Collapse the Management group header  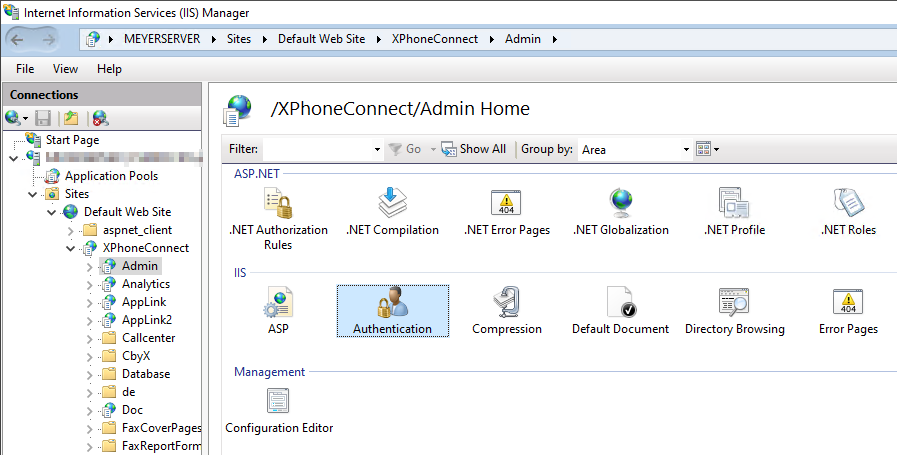coord(269,372)
